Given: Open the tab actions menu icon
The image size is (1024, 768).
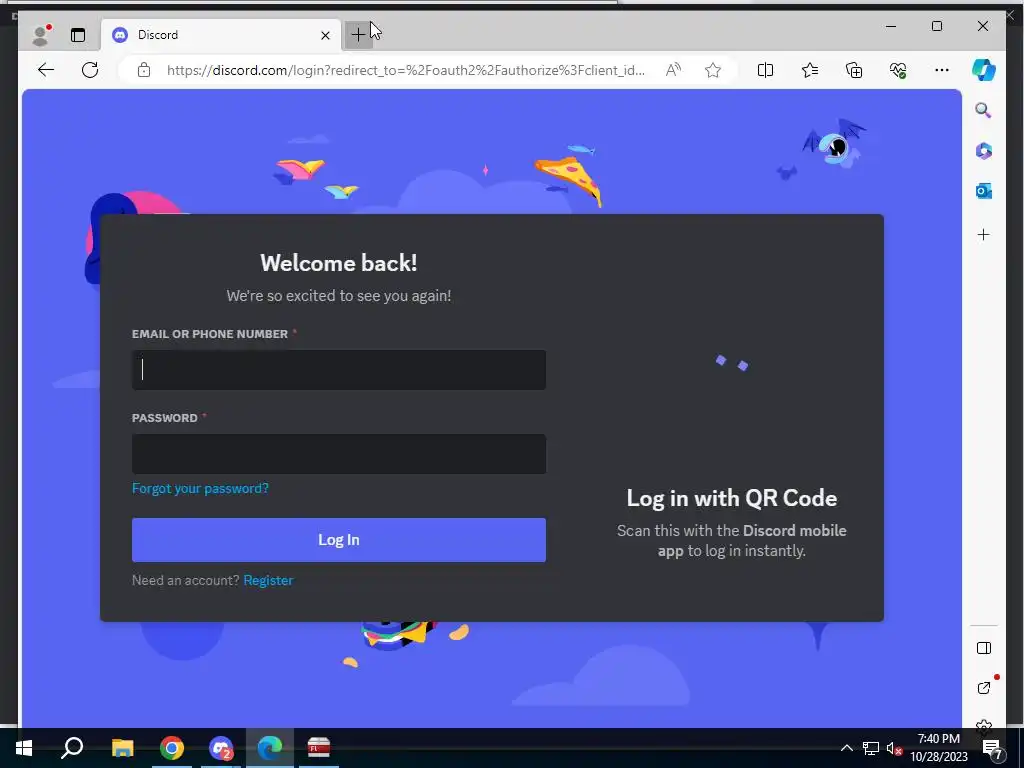Looking at the screenshot, I should coord(78,35).
